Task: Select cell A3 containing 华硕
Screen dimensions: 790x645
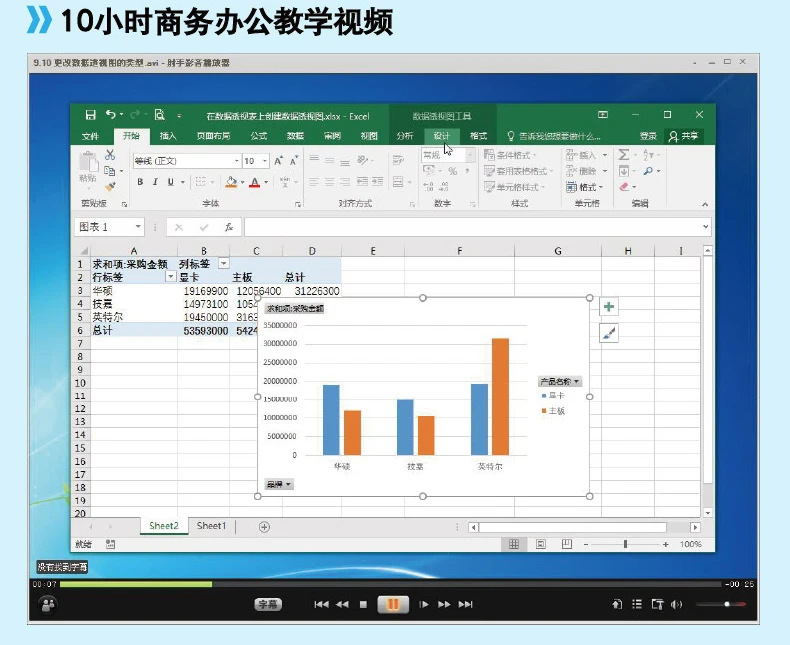Action: coord(134,291)
